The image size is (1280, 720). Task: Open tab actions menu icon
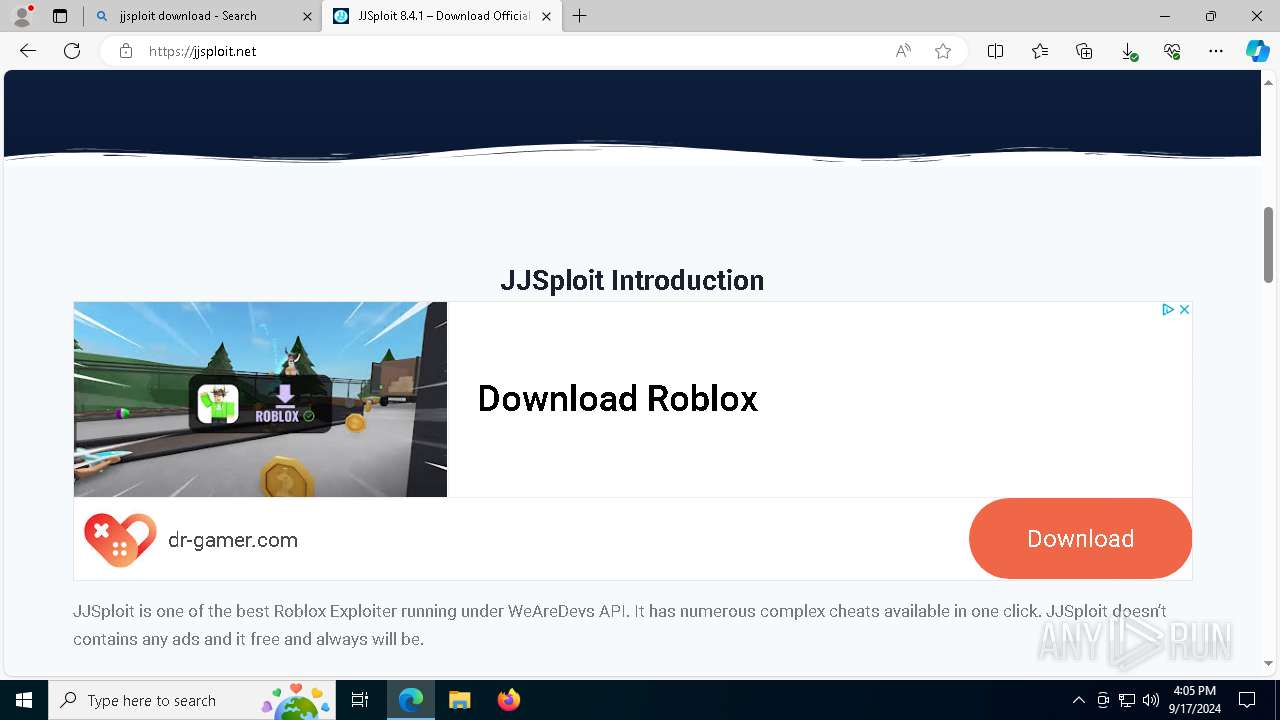[60, 16]
